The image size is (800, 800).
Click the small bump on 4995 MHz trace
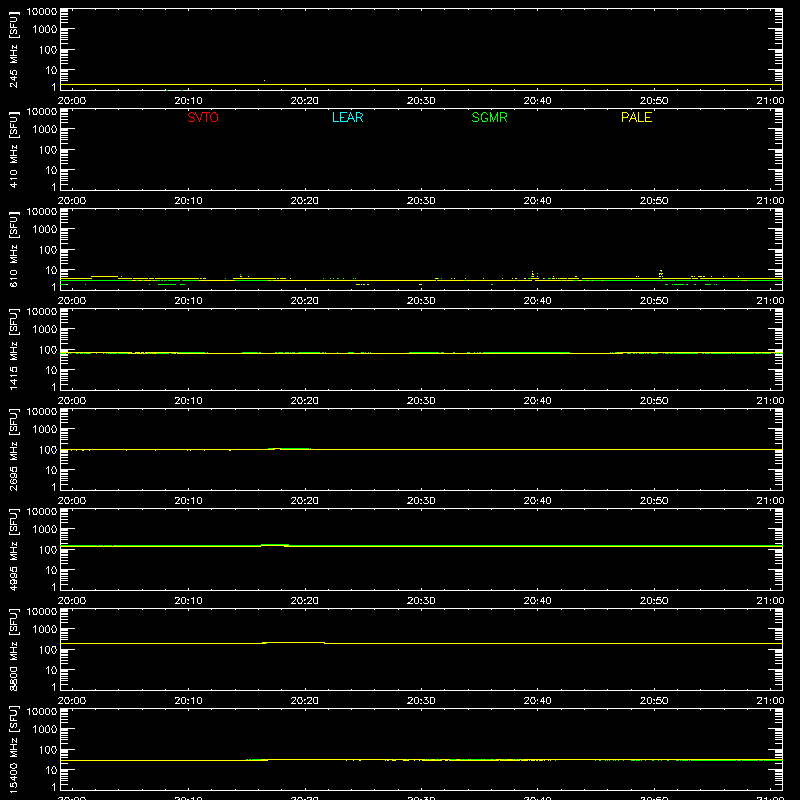(276, 545)
